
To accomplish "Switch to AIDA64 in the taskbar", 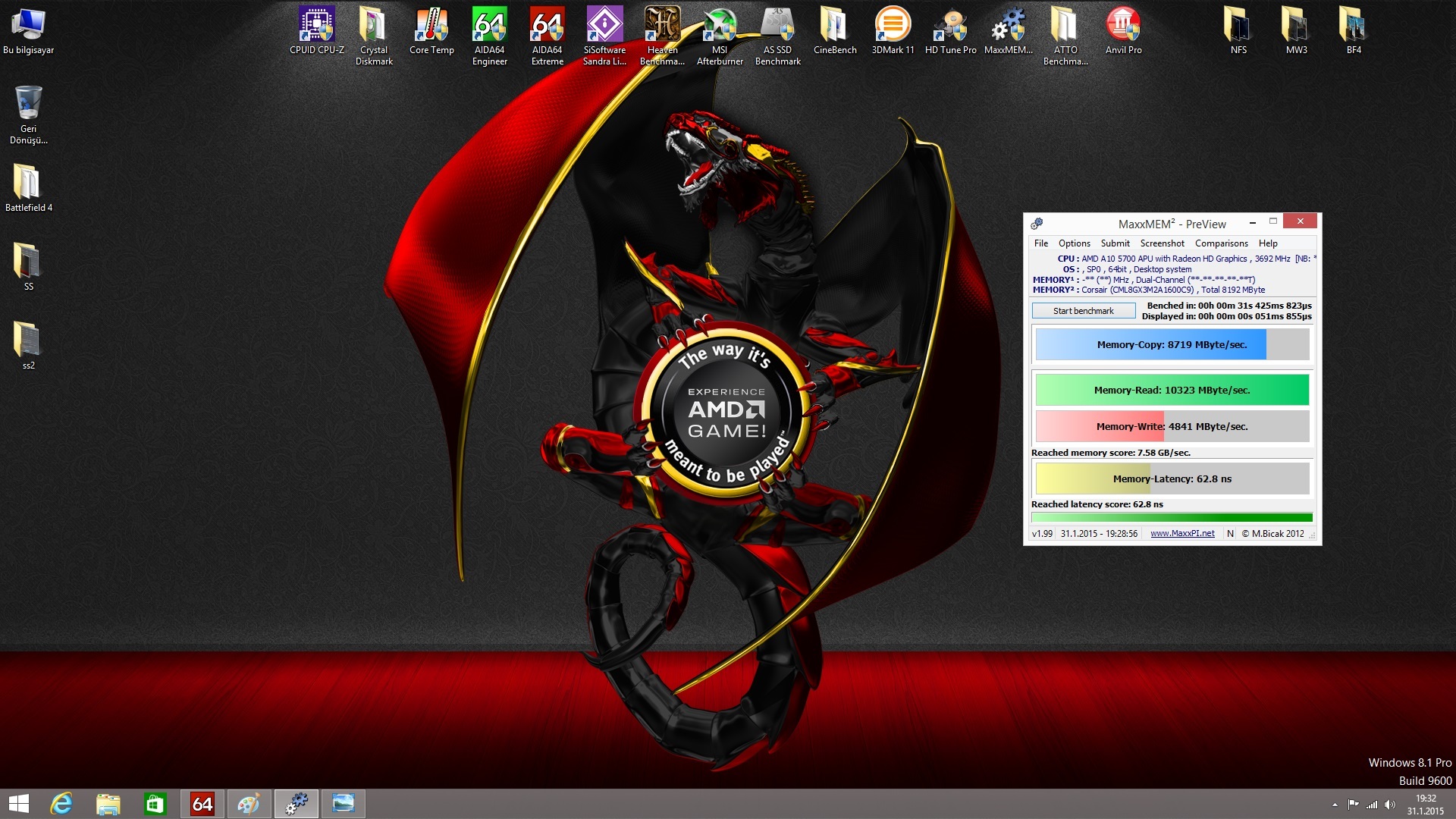I will [202, 804].
